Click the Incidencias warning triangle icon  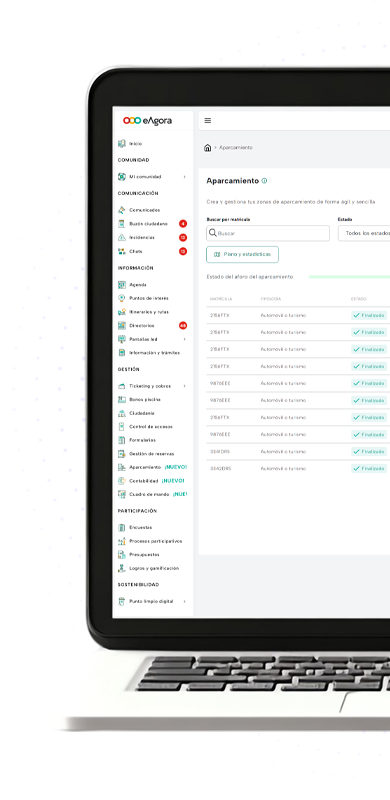point(121,237)
